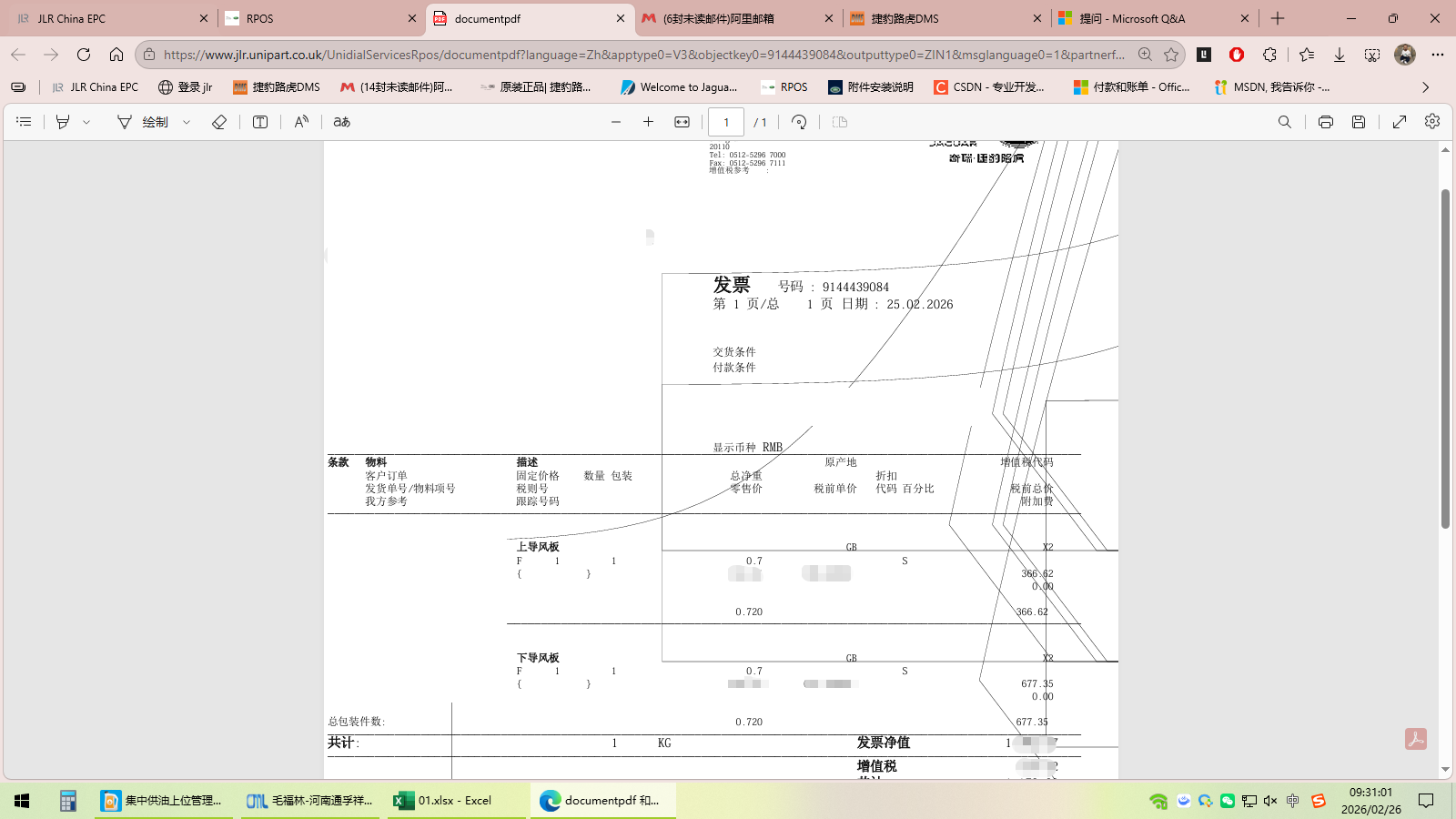The image size is (1456, 819).
Task: Click the PDF page number field
Action: 726,122
